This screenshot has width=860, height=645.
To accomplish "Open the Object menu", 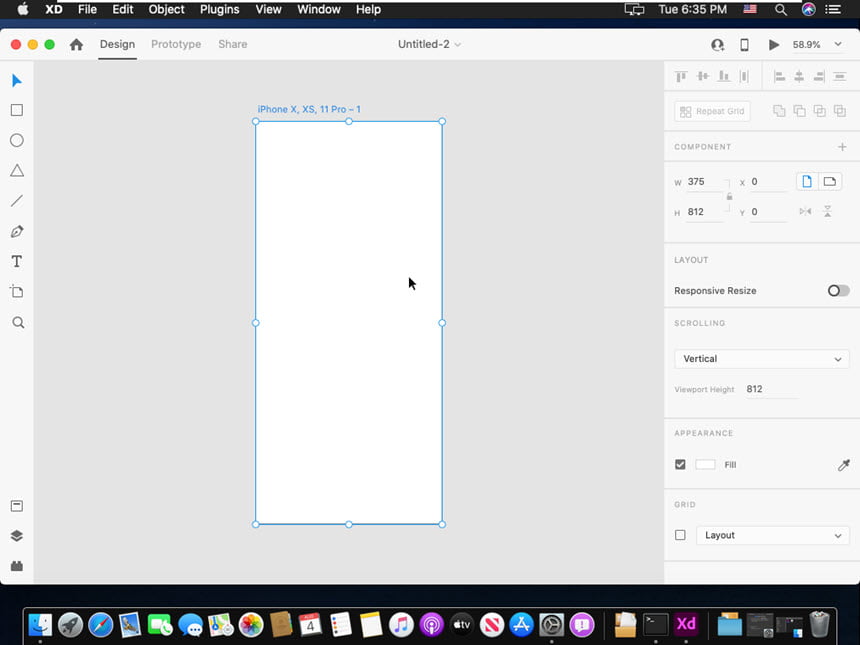I will click(166, 9).
